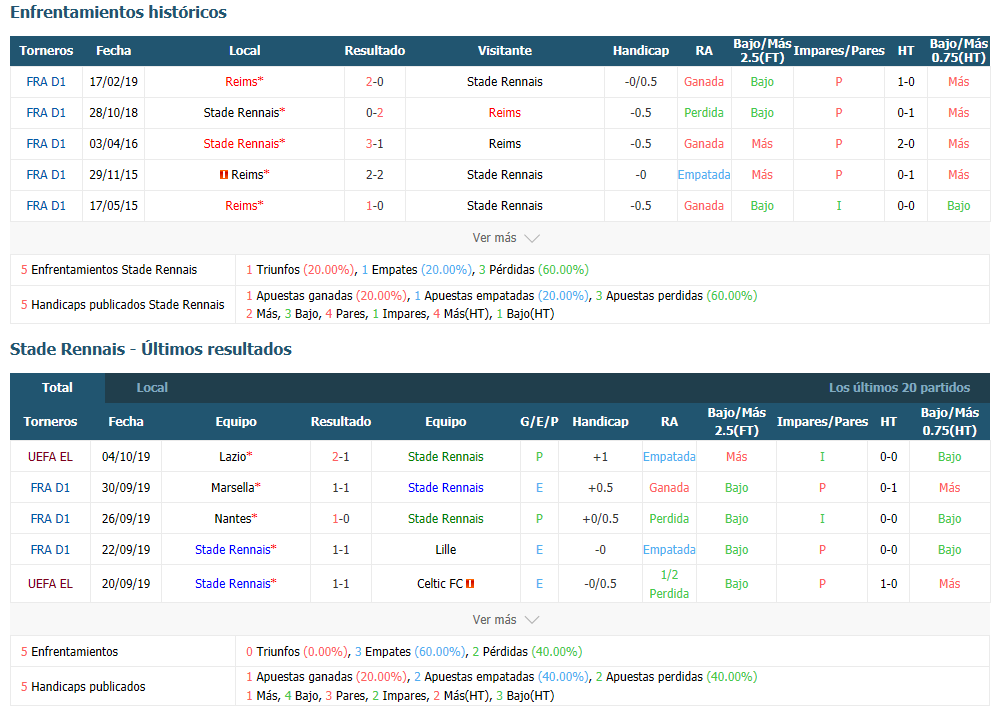Click red card icon beside Celtic FC
The width and height of the screenshot is (1008, 715).
(470, 584)
